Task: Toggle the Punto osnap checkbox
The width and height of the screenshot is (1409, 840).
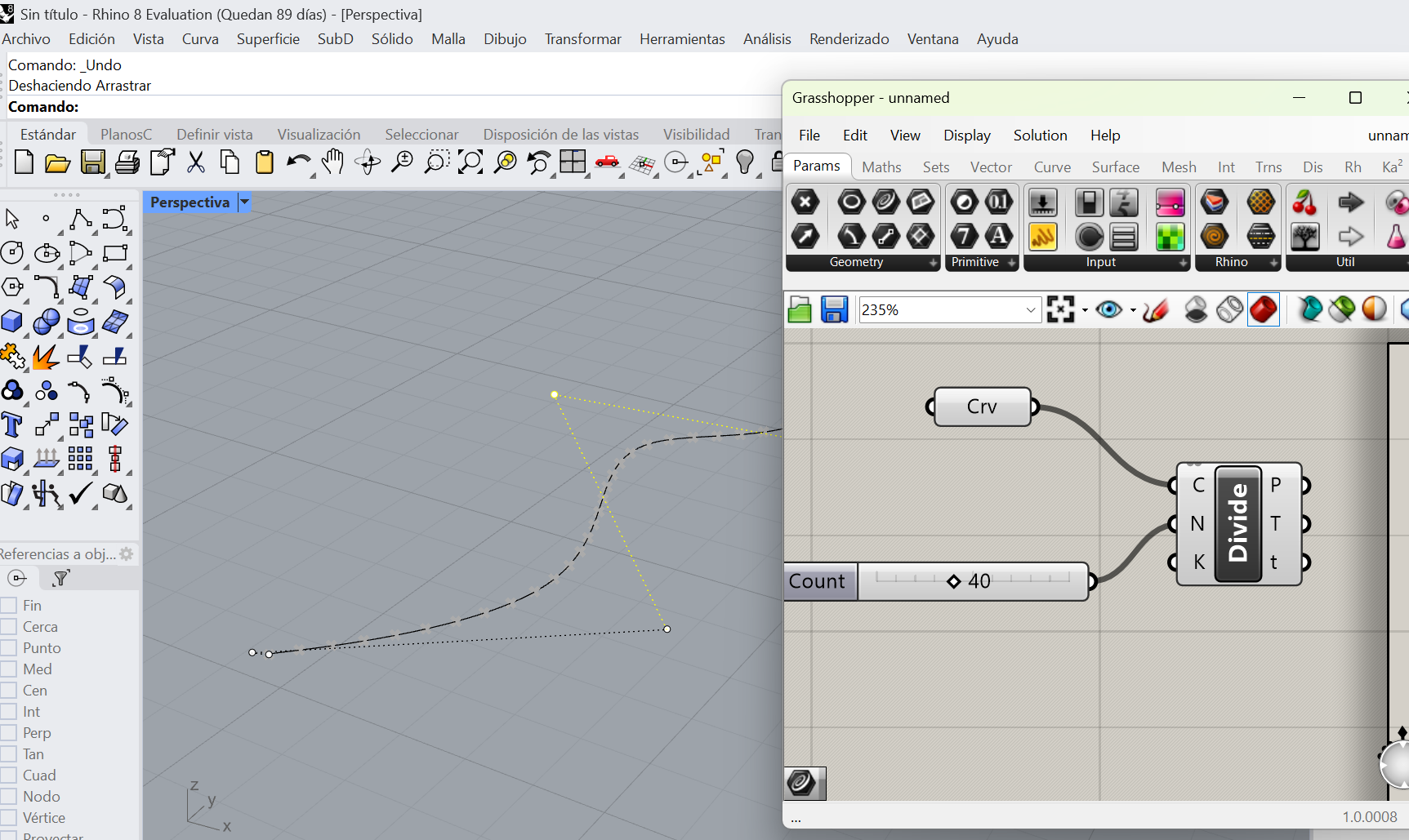Action: [10, 648]
